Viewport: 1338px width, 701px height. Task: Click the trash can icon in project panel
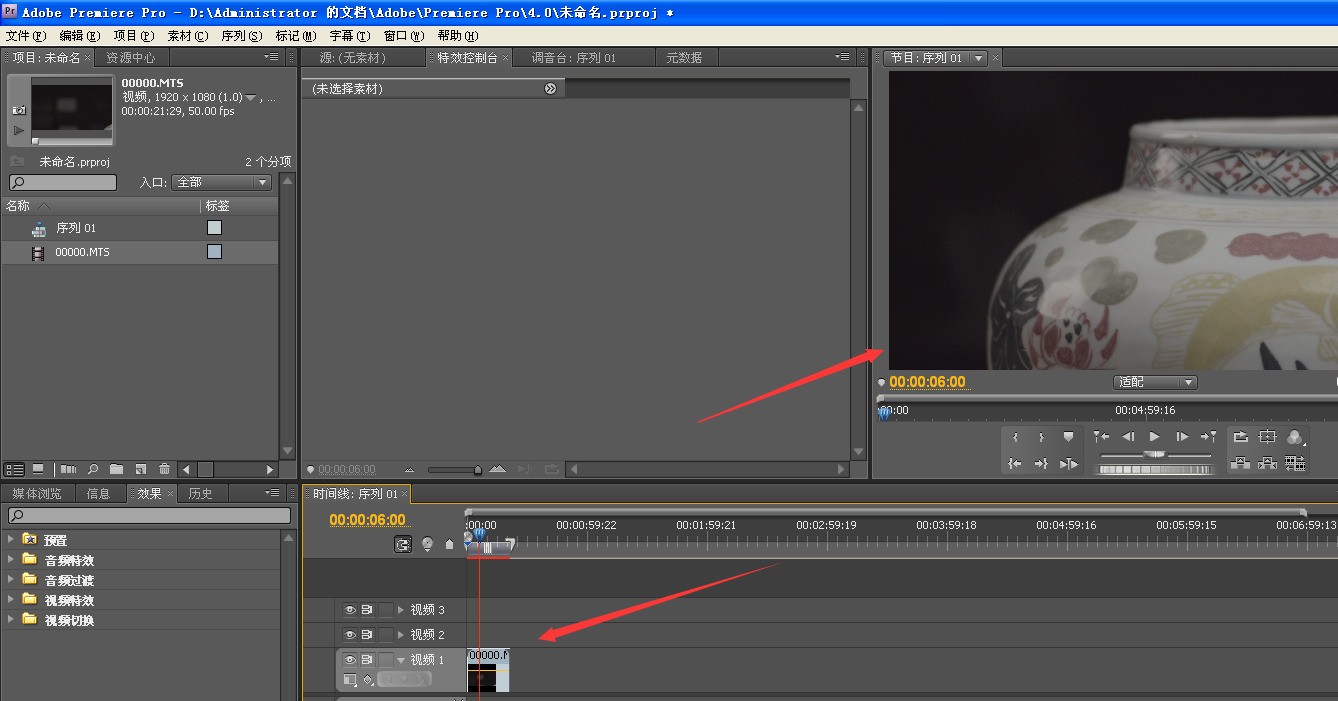pyautogui.click(x=163, y=469)
